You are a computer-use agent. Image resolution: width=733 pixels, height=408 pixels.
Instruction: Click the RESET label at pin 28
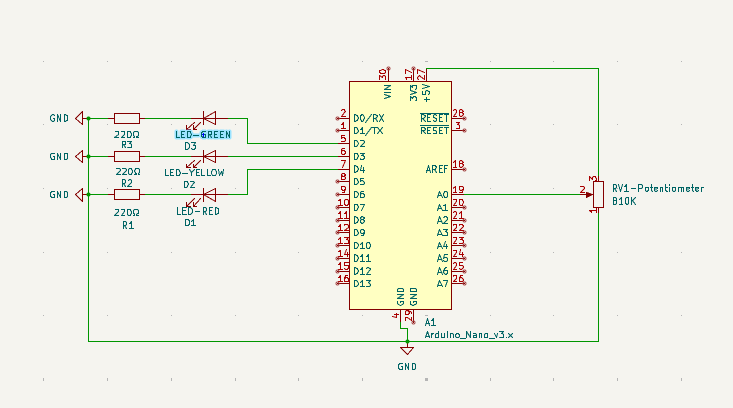(434, 118)
